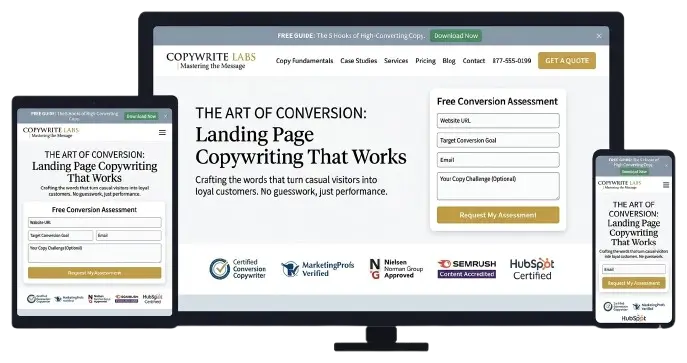Submit tablet Request My Assessment button
The width and height of the screenshot is (687, 363).
click(94, 273)
